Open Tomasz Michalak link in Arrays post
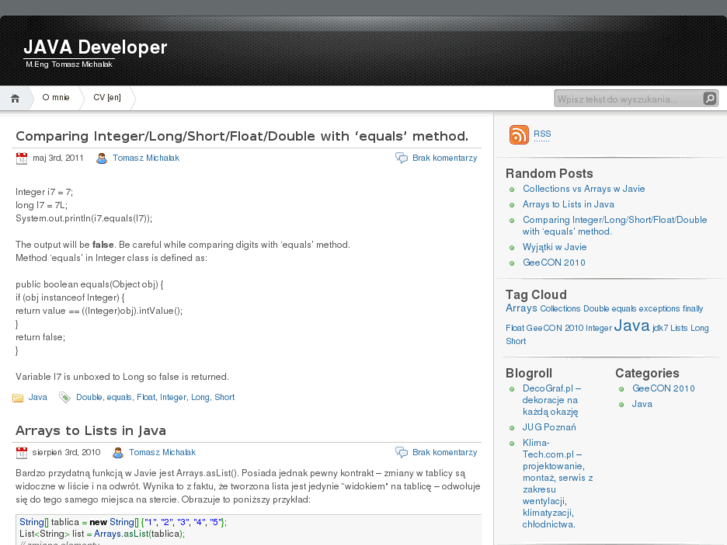 click(162, 452)
